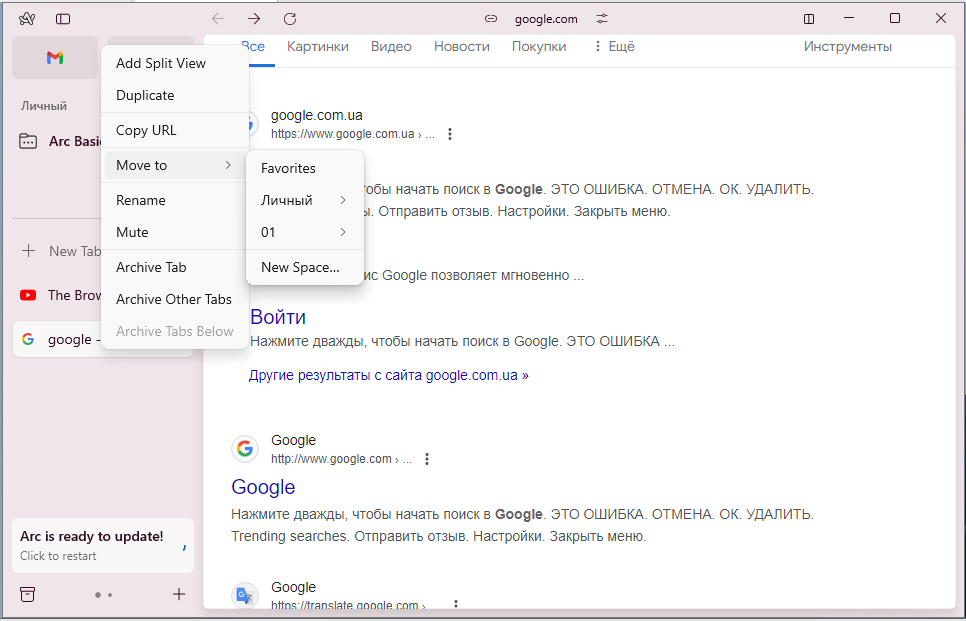Open the archive box icon
Image resolution: width=966 pixels, height=621 pixels.
[28, 595]
